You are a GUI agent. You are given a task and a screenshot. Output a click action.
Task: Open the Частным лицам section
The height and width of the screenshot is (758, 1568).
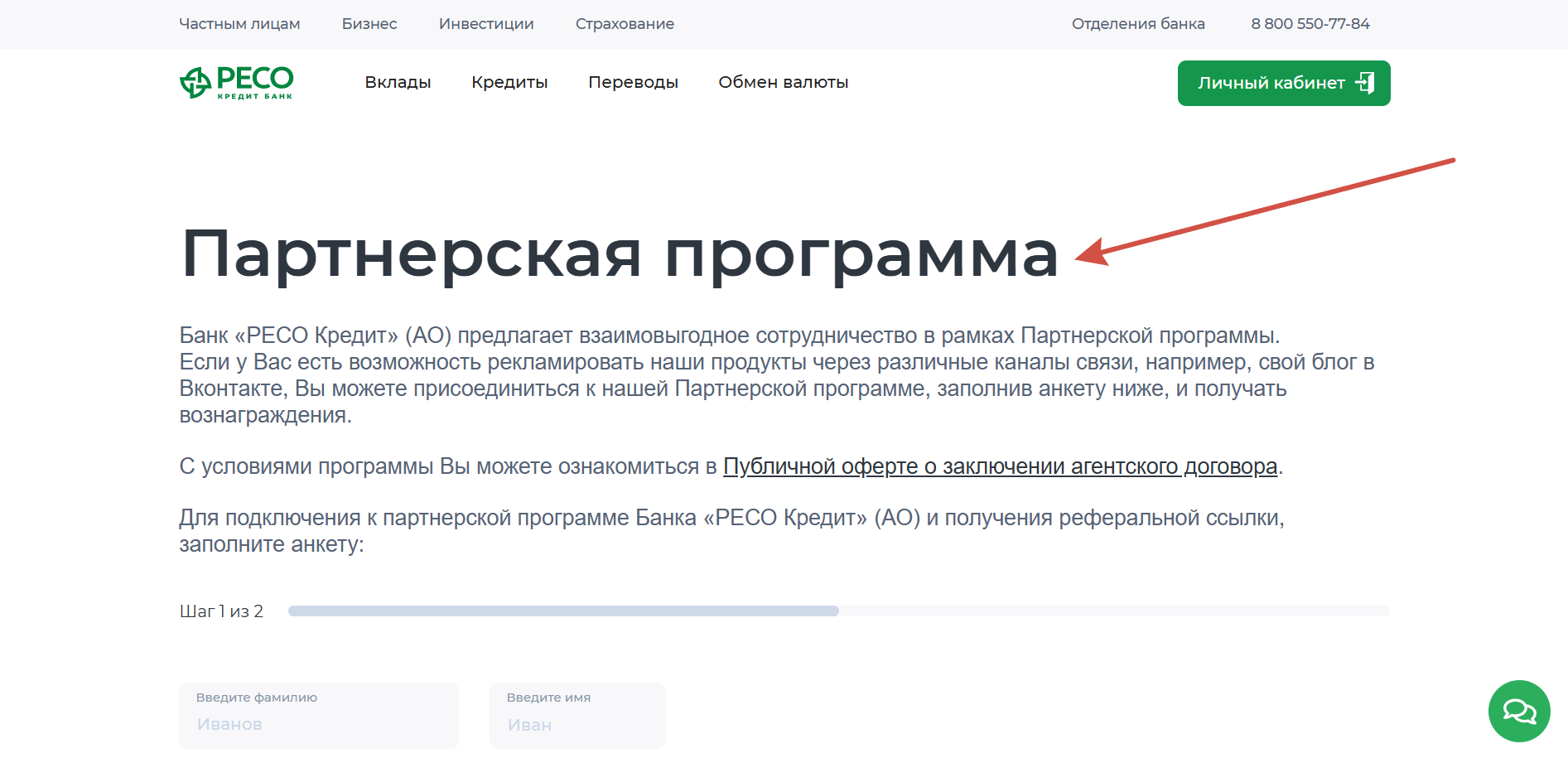pos(239,24)
